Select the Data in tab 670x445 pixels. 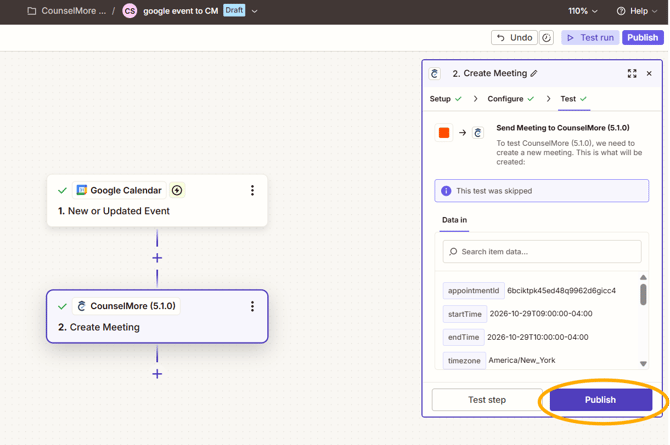pyautogui.click(x=454, y=220)
